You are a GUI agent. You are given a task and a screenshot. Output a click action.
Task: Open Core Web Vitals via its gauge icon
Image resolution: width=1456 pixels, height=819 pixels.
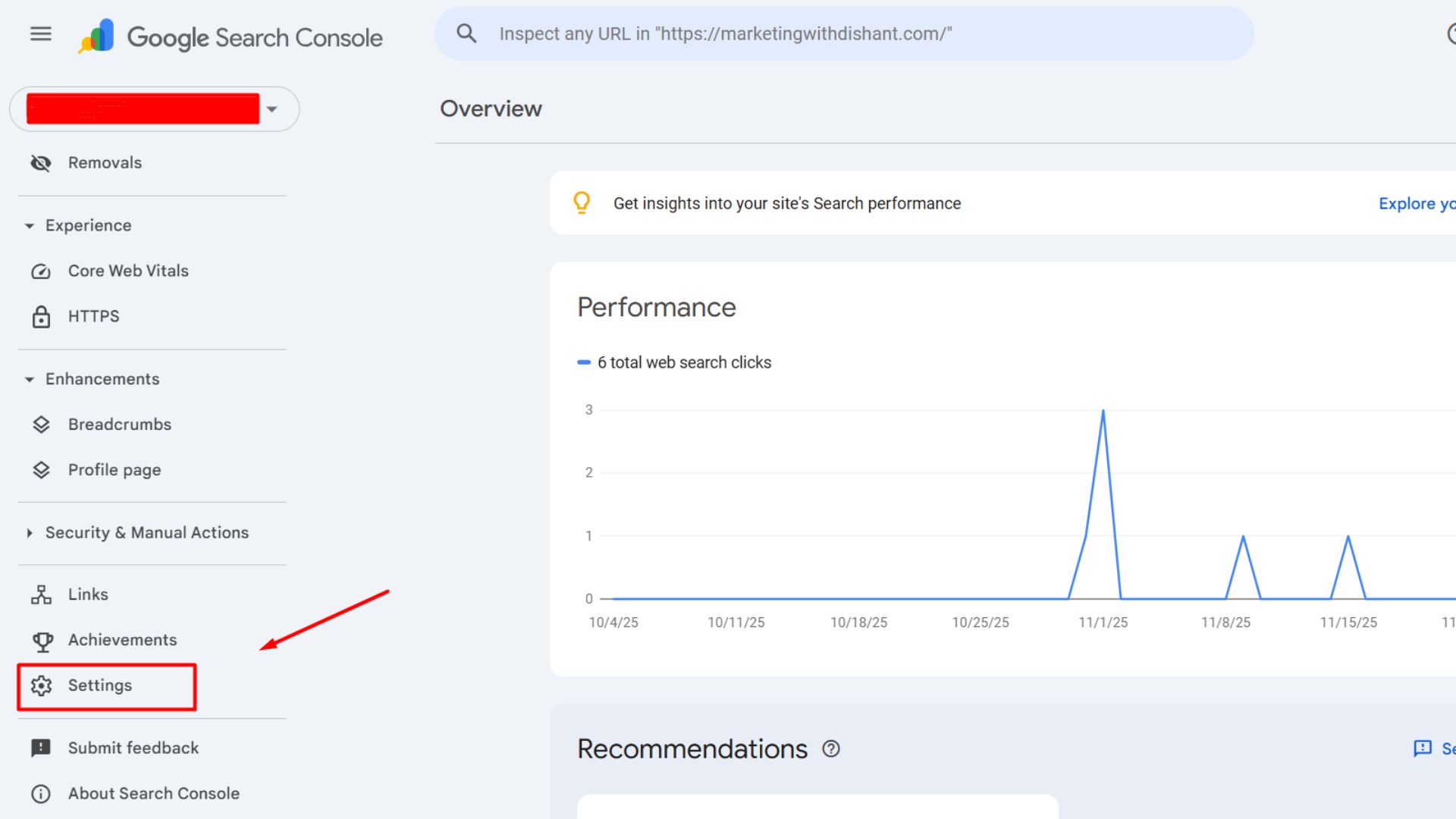[x=41, y=271]
